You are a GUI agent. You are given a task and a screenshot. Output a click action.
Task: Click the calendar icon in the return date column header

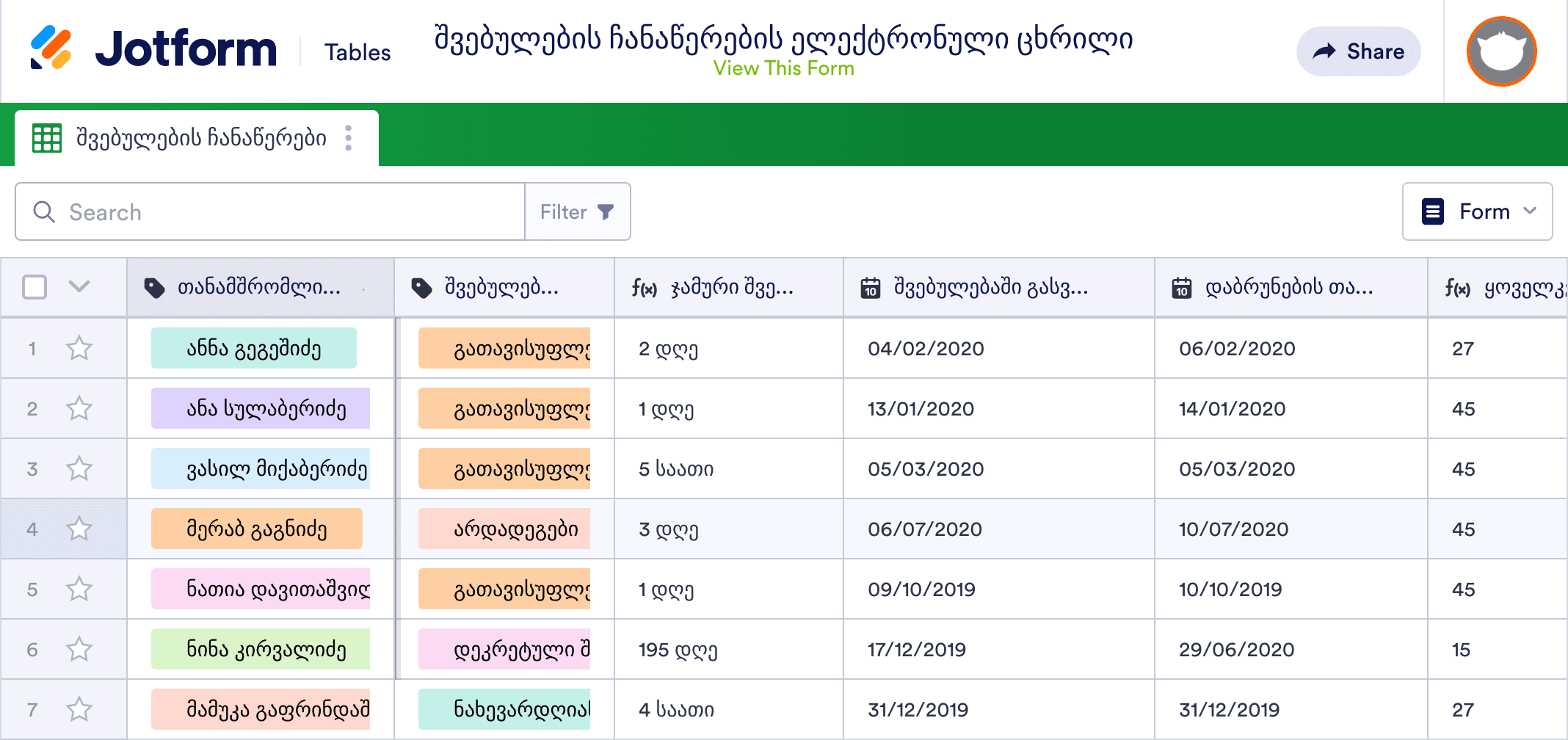(1182, 288)
